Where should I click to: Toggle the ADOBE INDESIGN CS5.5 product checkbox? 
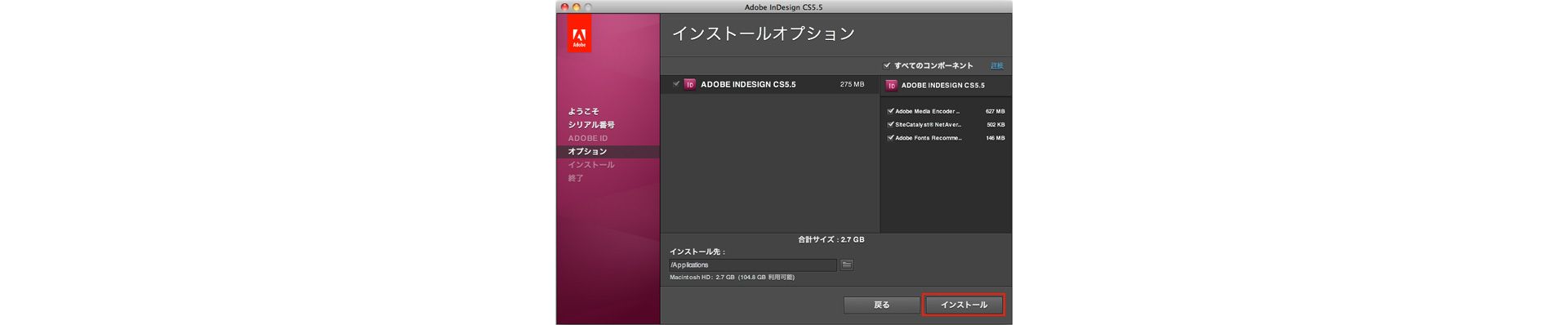[676, 84]
